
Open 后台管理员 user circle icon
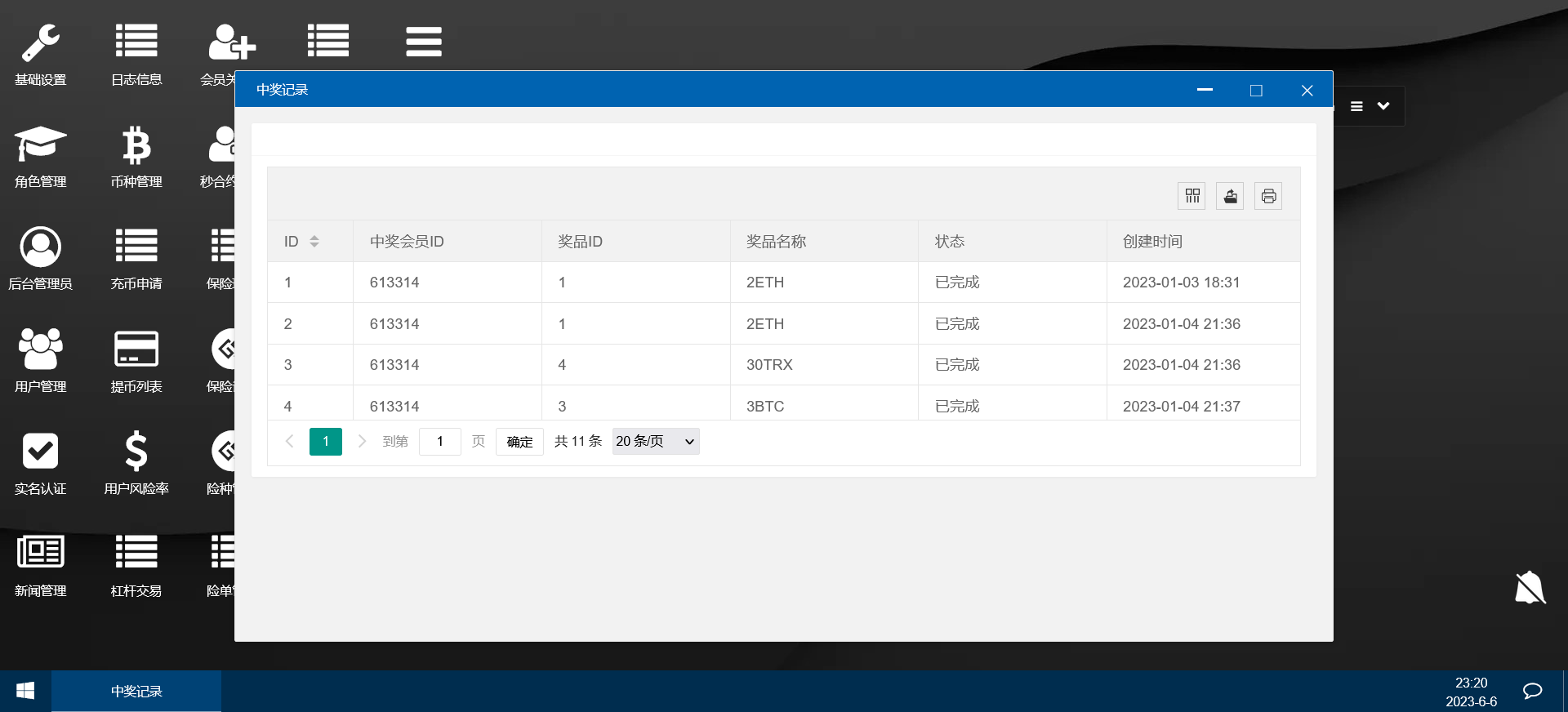(x=40, y=247)
